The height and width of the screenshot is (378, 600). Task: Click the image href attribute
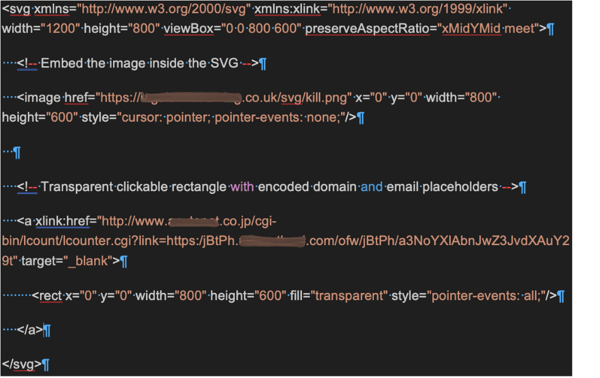(207, 98)
